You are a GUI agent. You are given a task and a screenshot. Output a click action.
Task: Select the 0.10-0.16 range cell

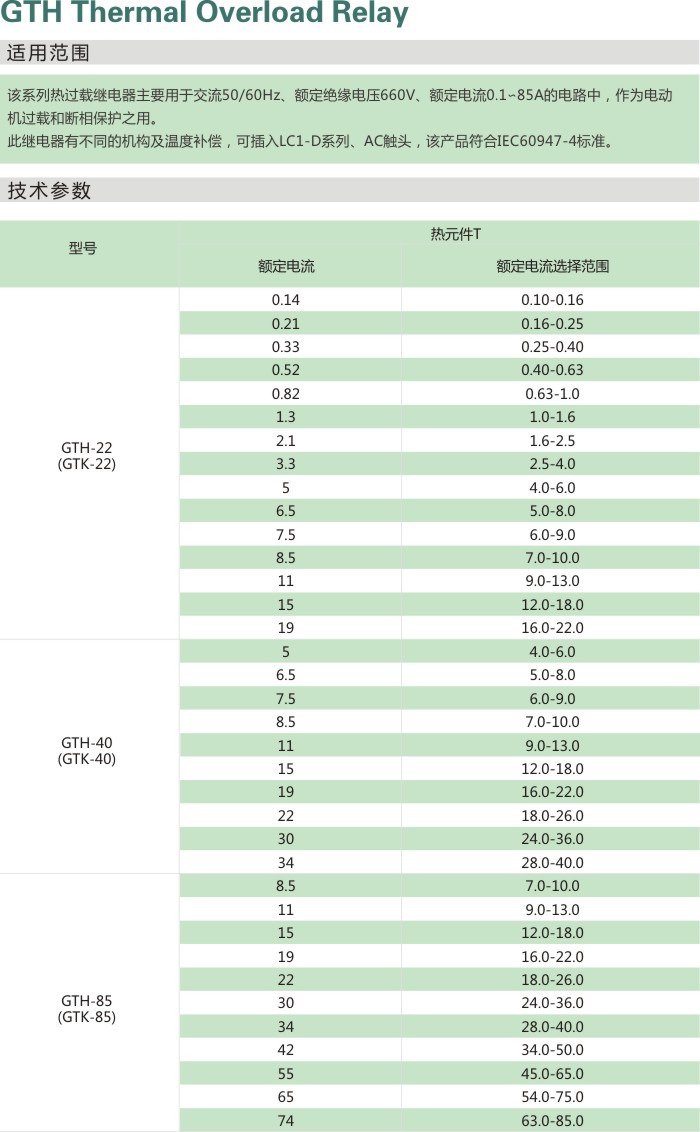pyautogui.click(x=552, y=300)
